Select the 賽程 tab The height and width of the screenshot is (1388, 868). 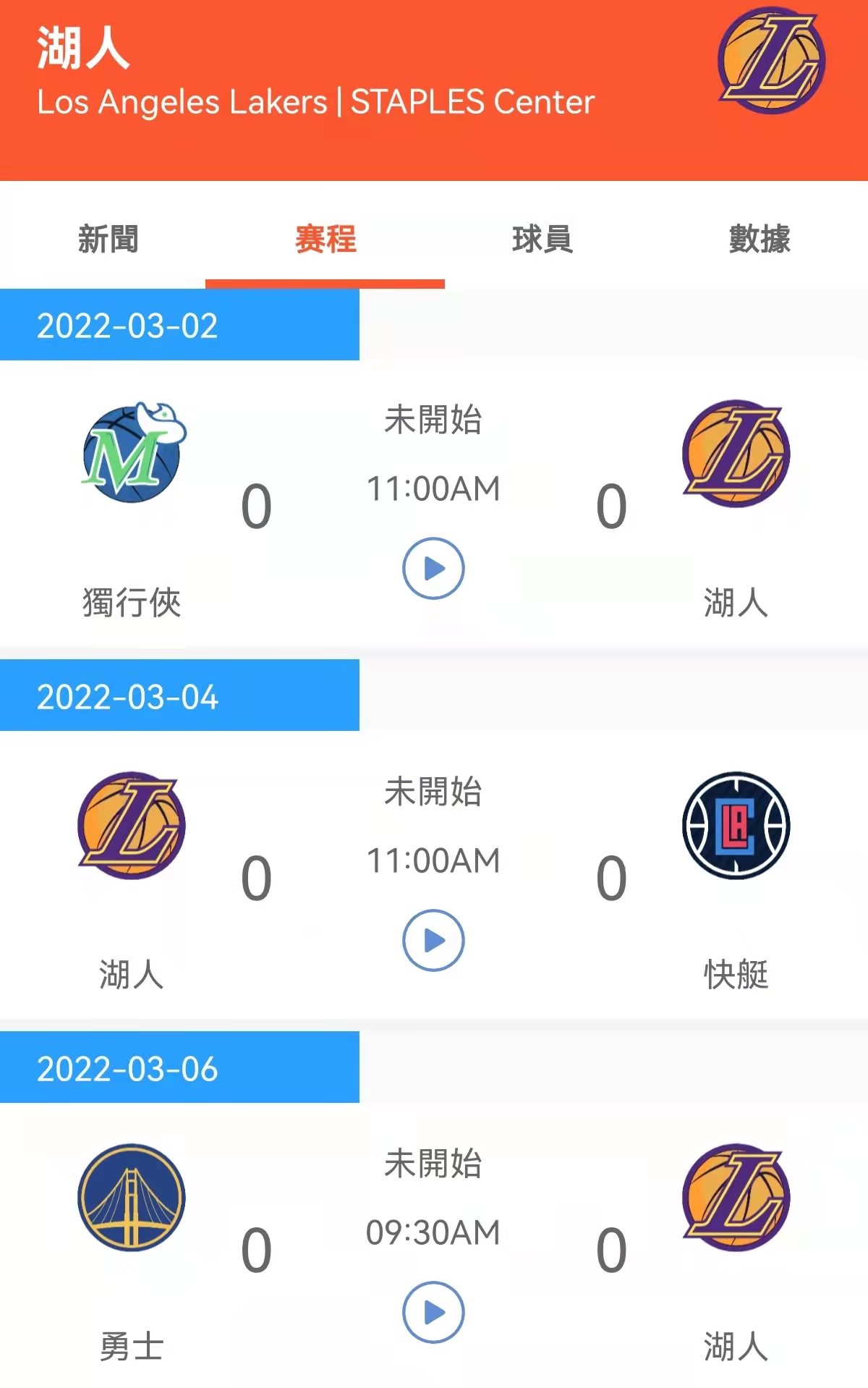coord(325,239)
